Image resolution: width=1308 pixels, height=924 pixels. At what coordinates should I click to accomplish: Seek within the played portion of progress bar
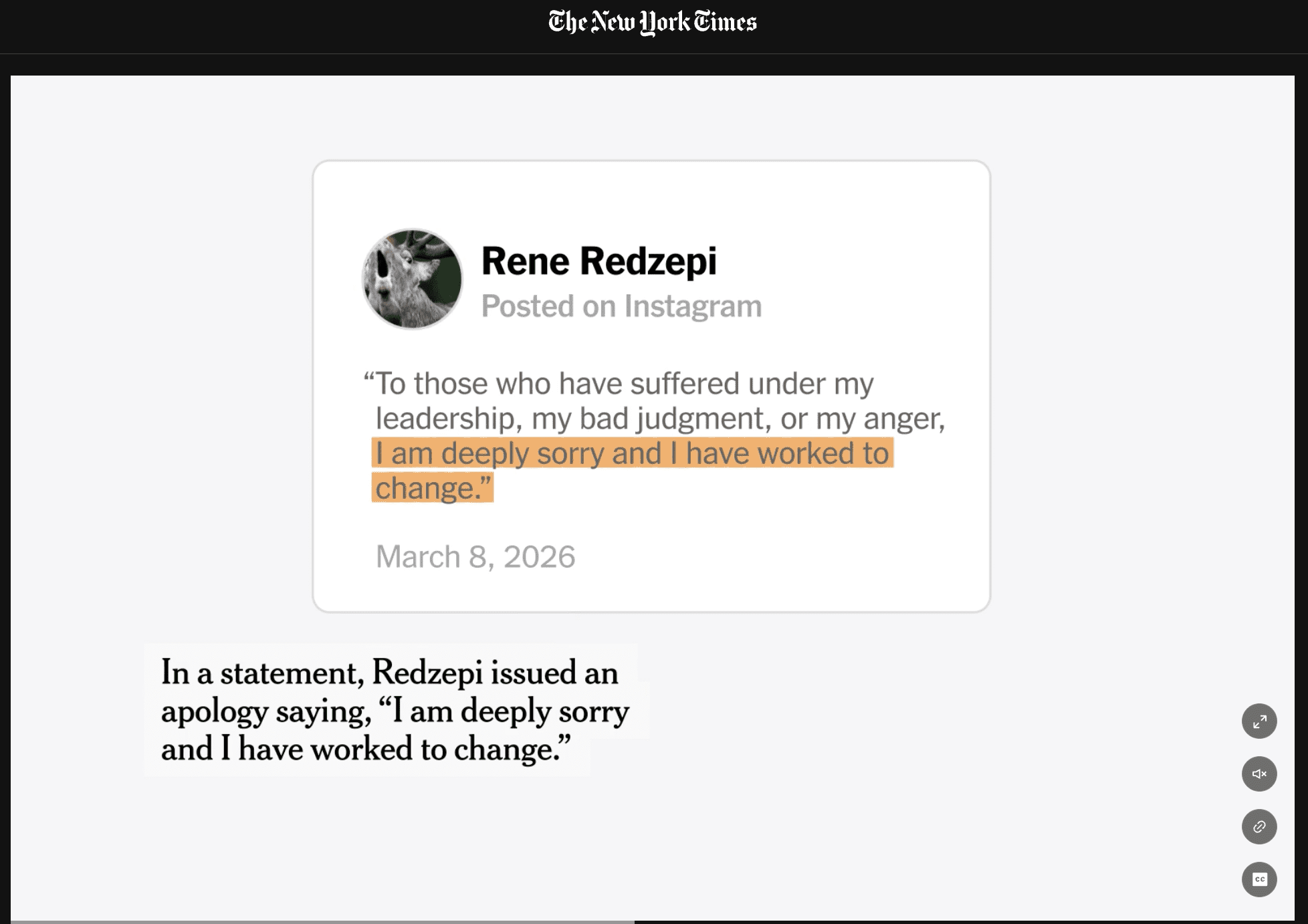point(322,921)
